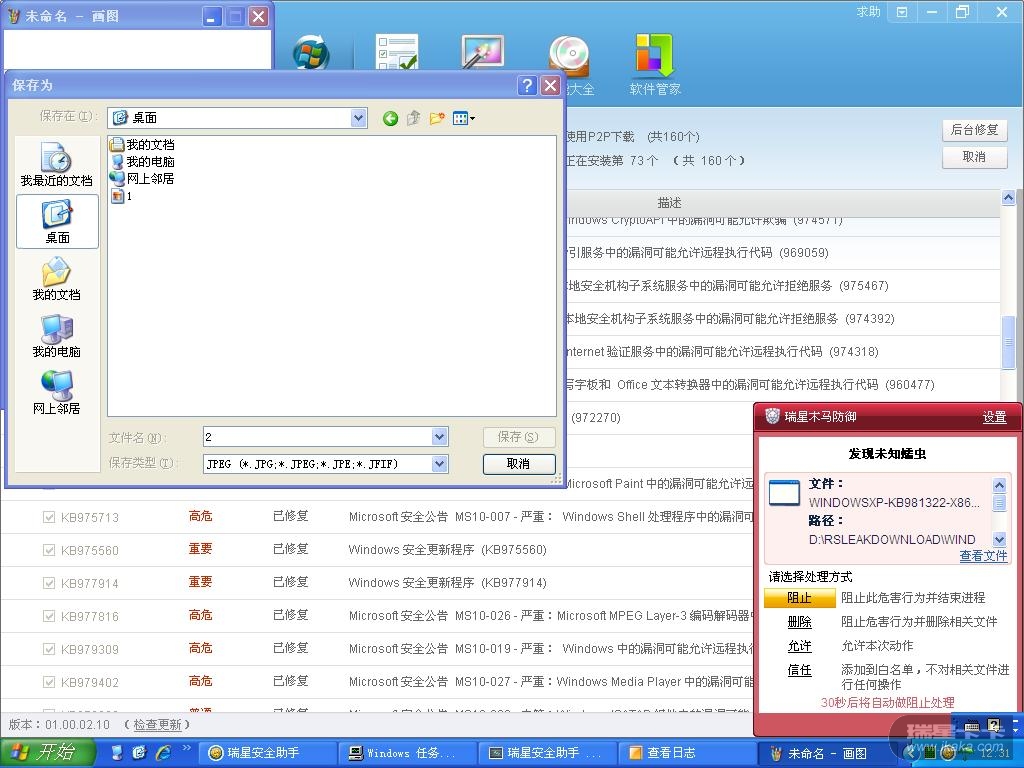1024x768 pixels.
Task: Toggle checkbox for KB979309
Action: [x=48, y=648]
